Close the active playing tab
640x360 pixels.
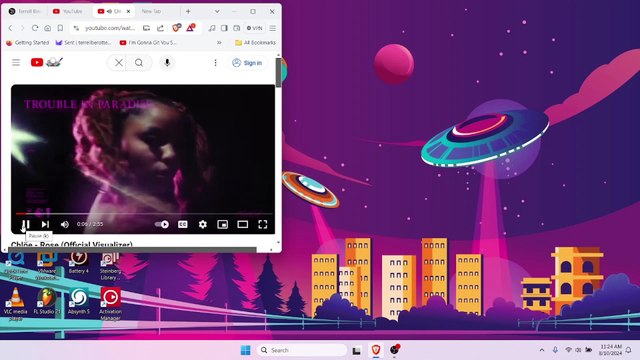[x=128, y=11]
